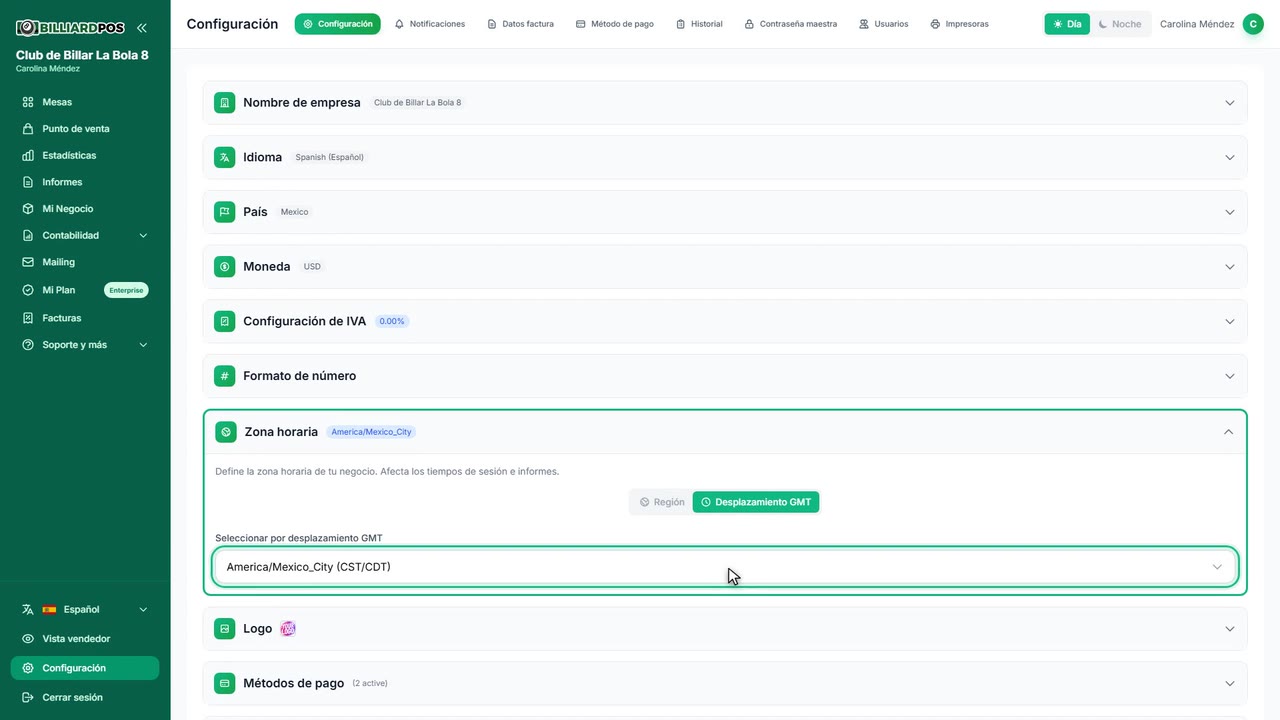1280x720 pixels.
Task: Select the Región timezone mode
Action: [662, 502]
